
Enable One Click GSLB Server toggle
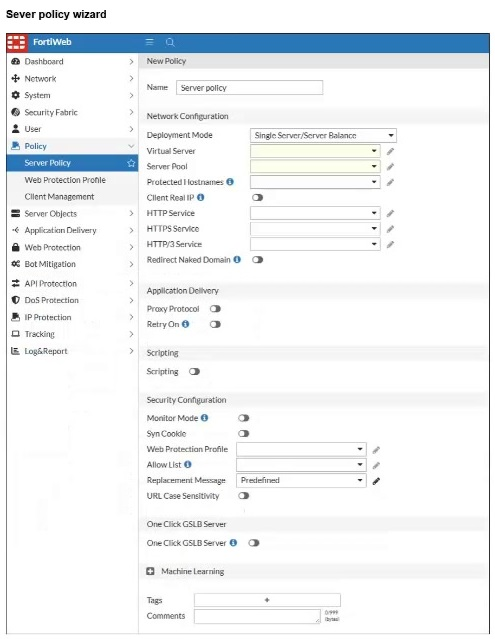[254, 543]
